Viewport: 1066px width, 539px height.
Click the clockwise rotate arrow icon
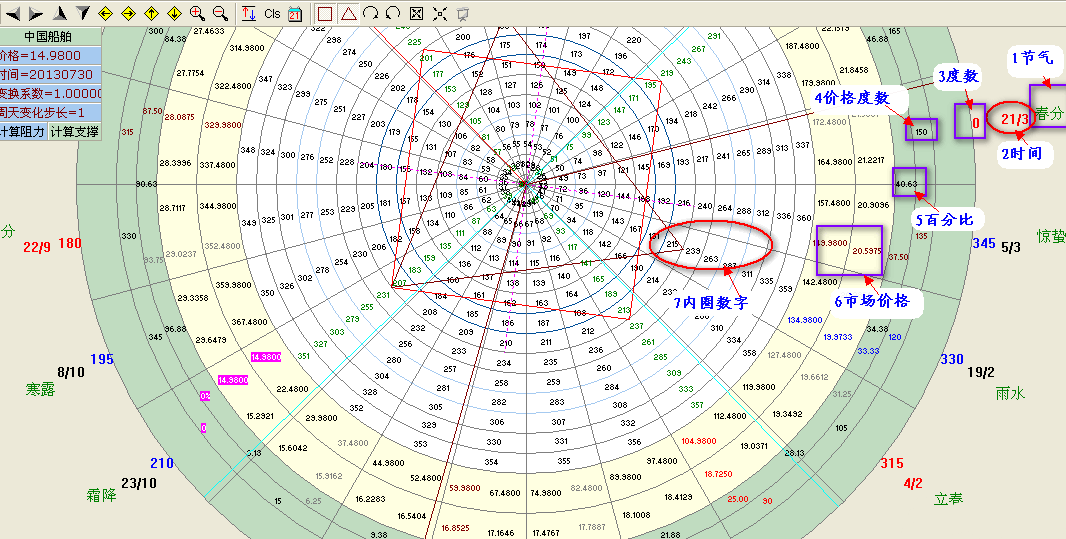tap(370, 13)
